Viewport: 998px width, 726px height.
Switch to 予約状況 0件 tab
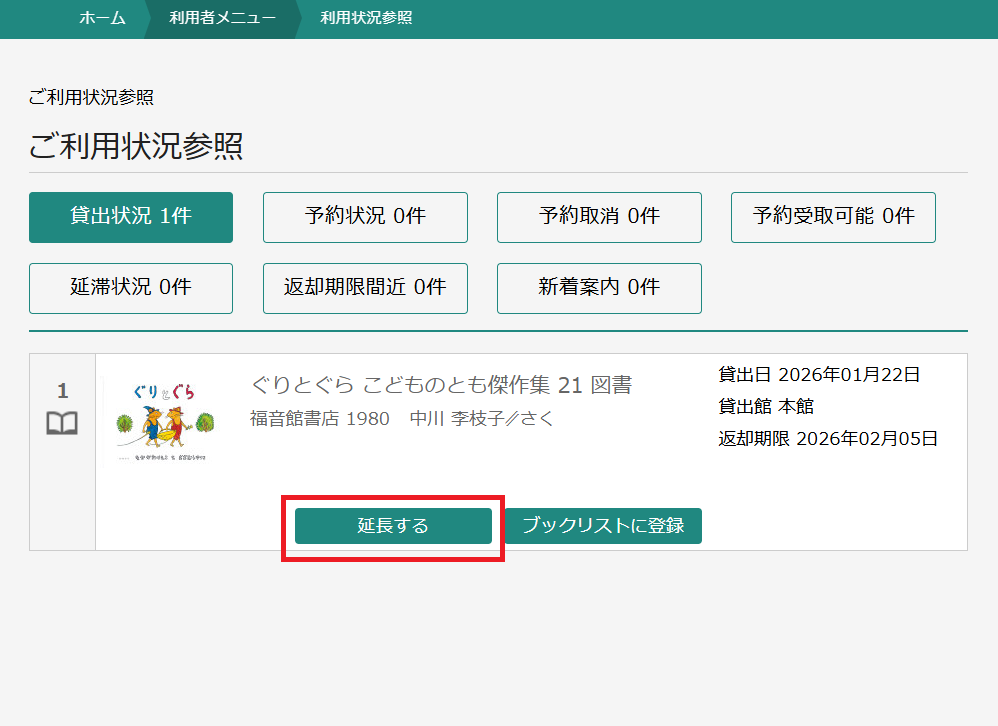click(365, 217)
